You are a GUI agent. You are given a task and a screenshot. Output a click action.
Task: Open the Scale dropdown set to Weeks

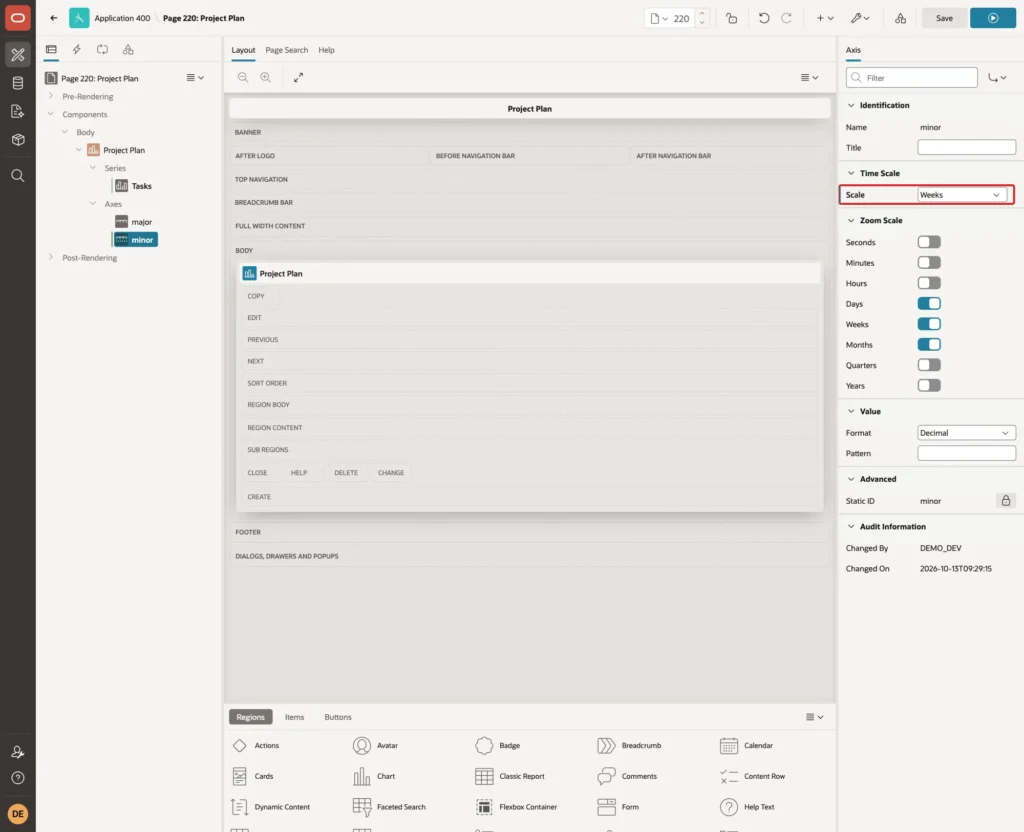point(961,195)
